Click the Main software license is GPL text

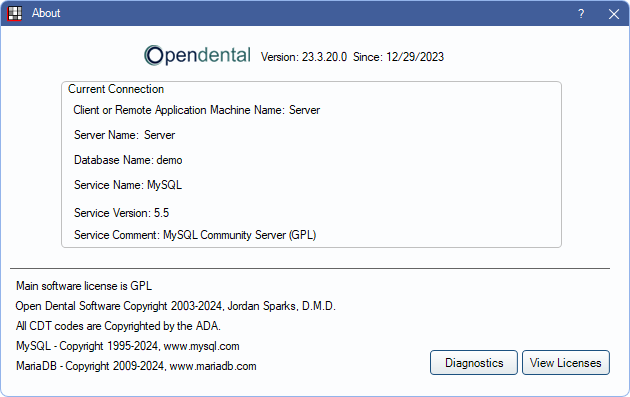(x=84, y=286)
